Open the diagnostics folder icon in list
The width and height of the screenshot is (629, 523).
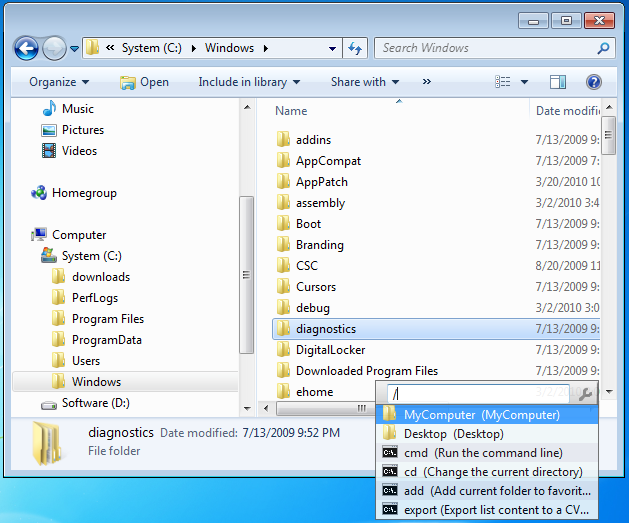(x=283, y=329)
